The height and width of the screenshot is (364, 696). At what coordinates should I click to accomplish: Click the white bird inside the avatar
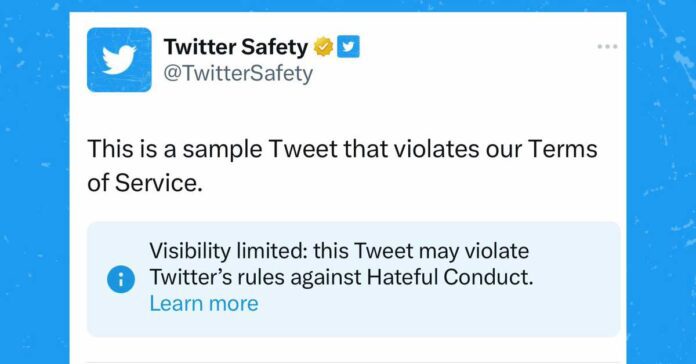[x=119, y=59]
